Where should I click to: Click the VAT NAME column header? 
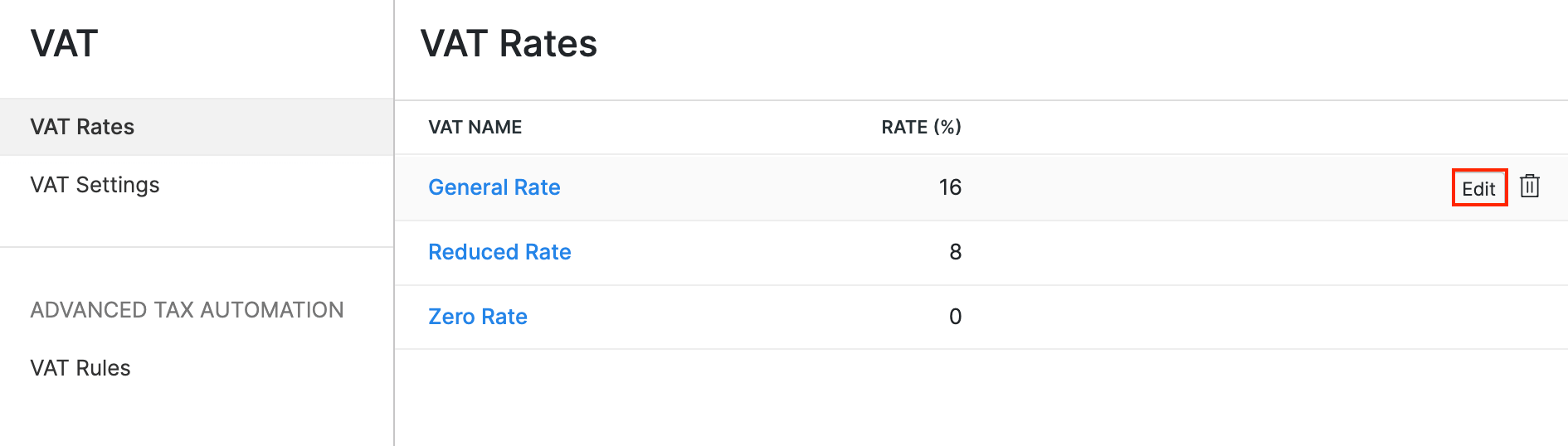[475, 128]
